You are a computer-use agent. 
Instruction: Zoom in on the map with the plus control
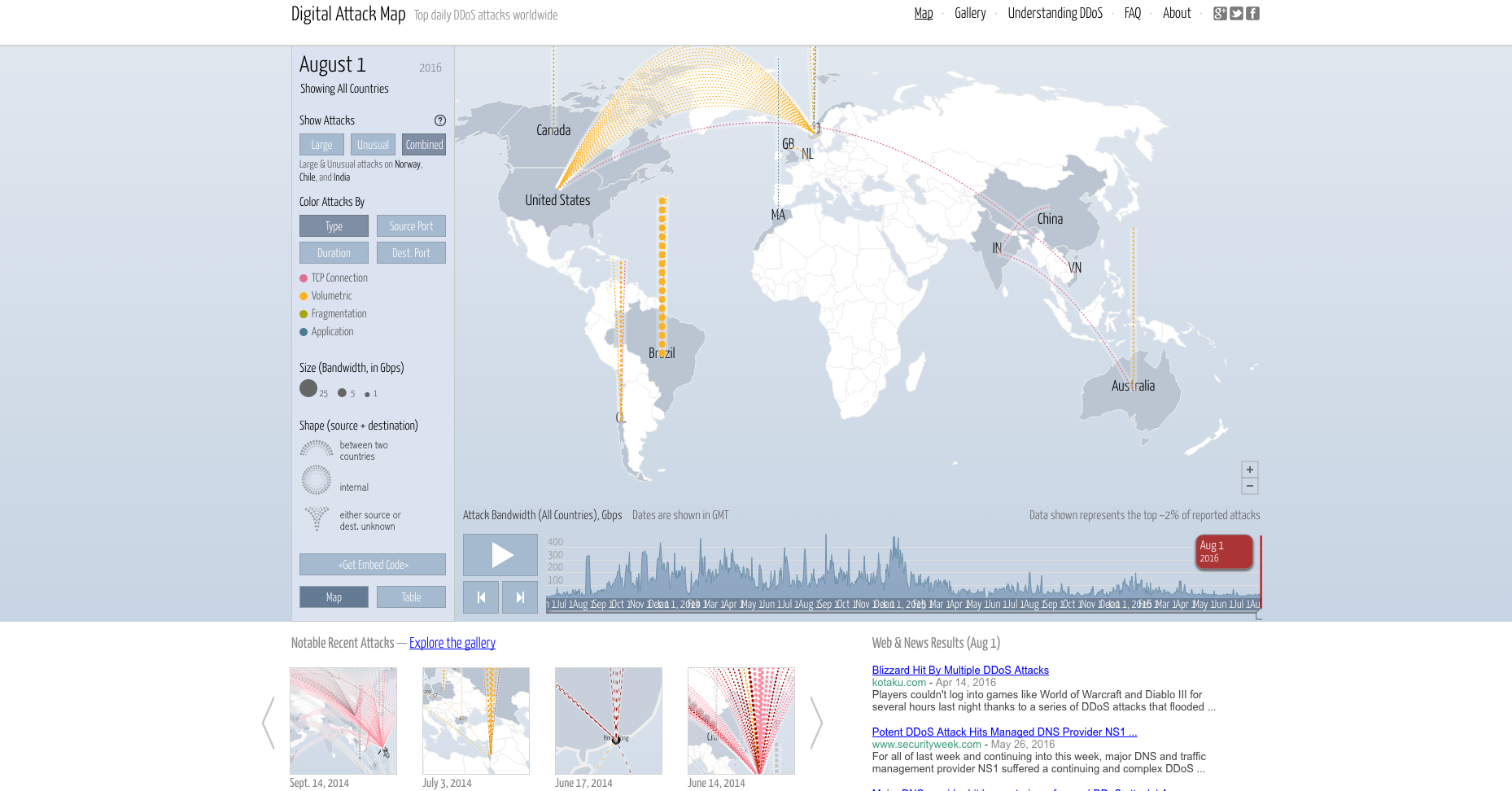pos(1250,470)
